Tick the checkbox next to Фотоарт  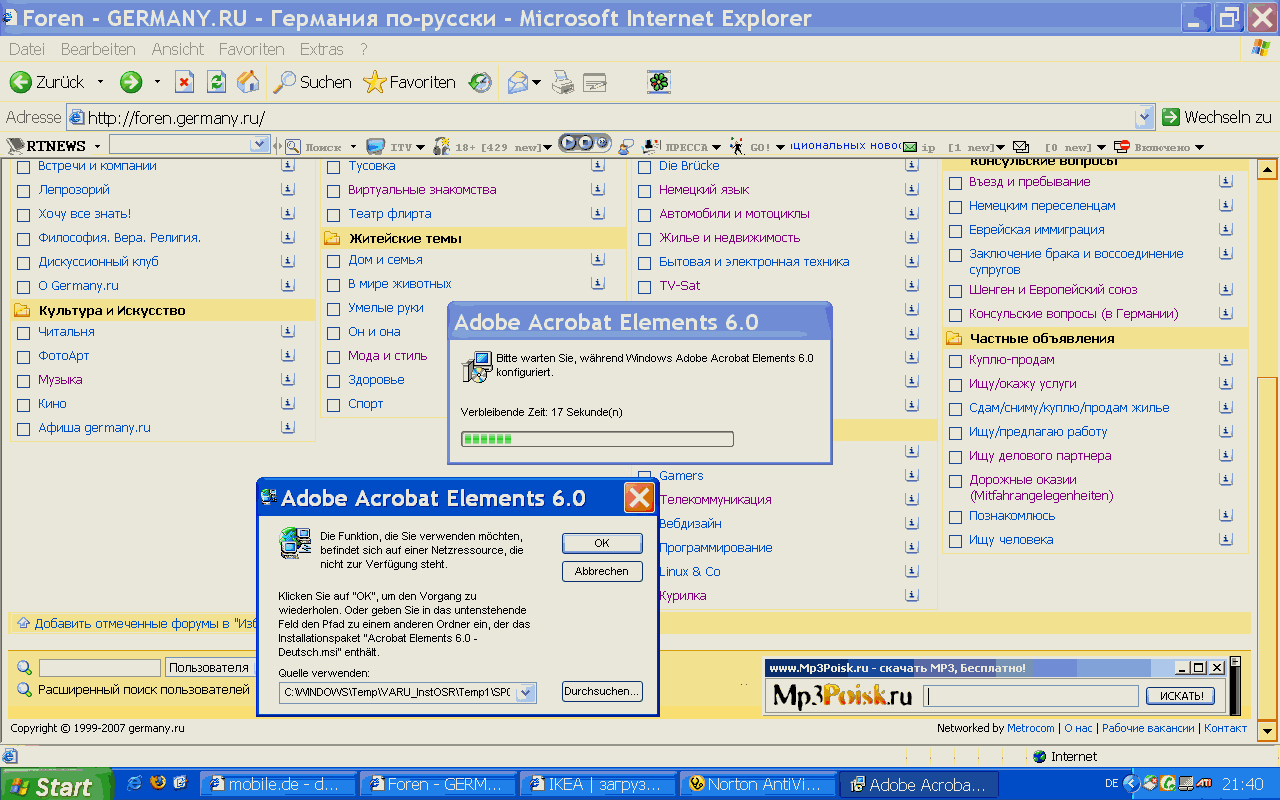(24, 356)
